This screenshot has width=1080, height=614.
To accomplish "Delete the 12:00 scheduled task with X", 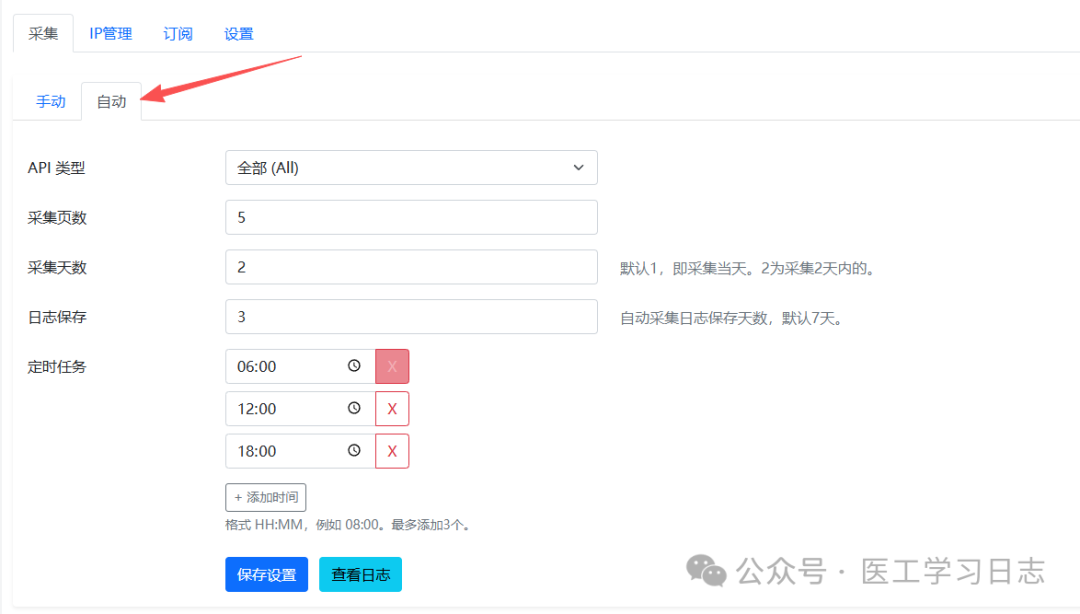I will pos(391,408).
